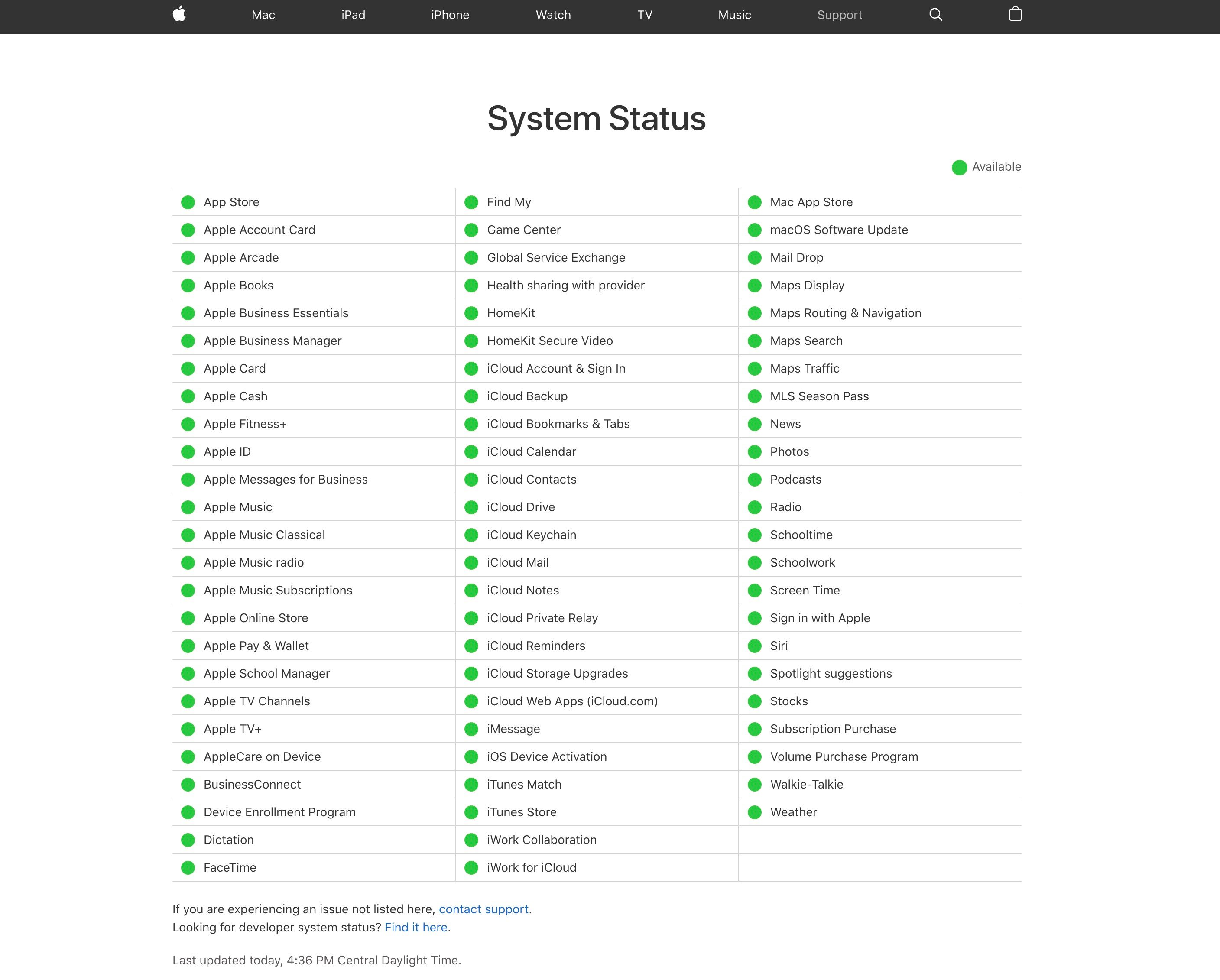Click the Apple logo in the navigation bar
The height and width of the screenshot is (980, 1220).
coord(179,15)
